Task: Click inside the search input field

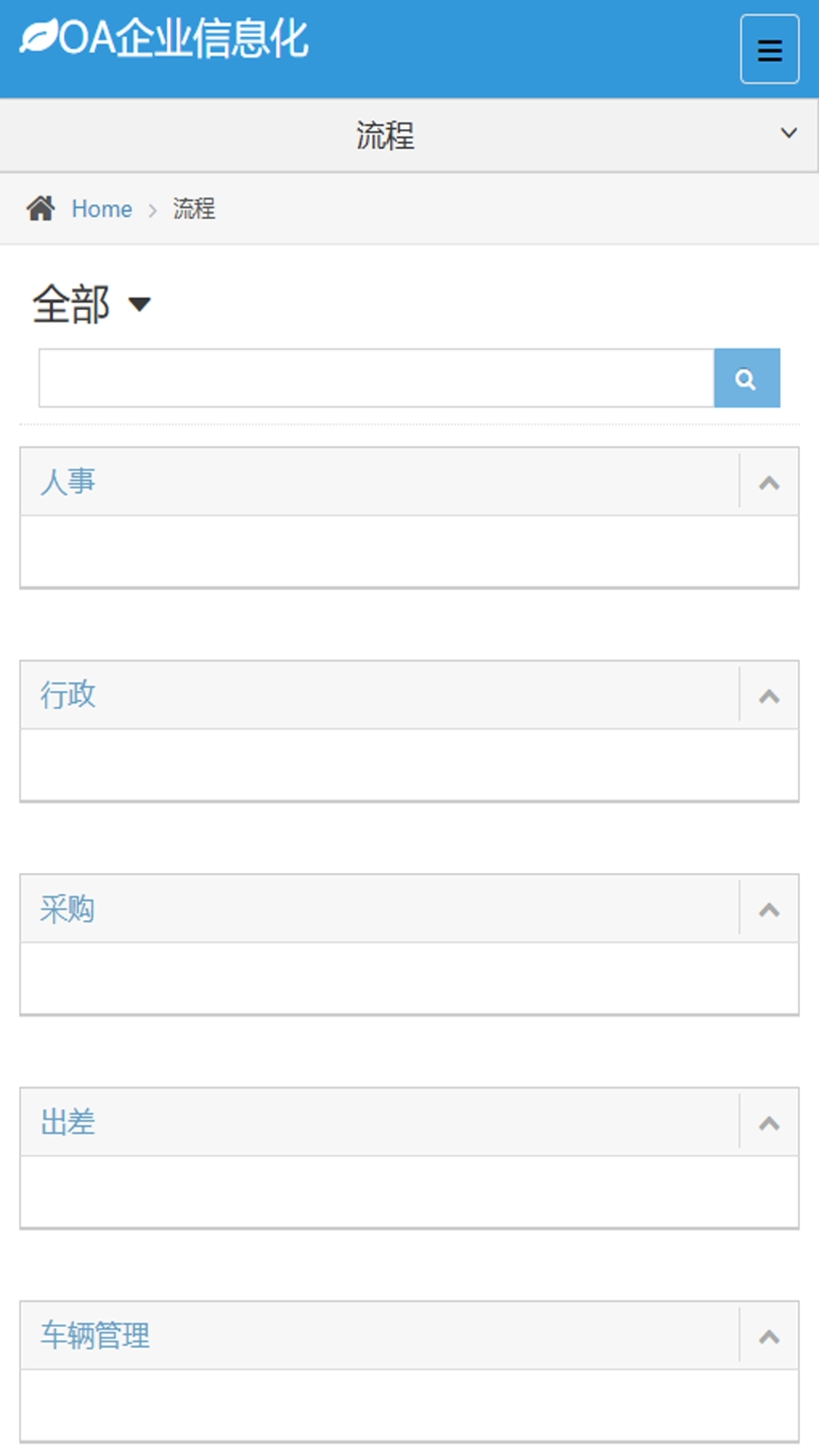Action: coord(375,377)
